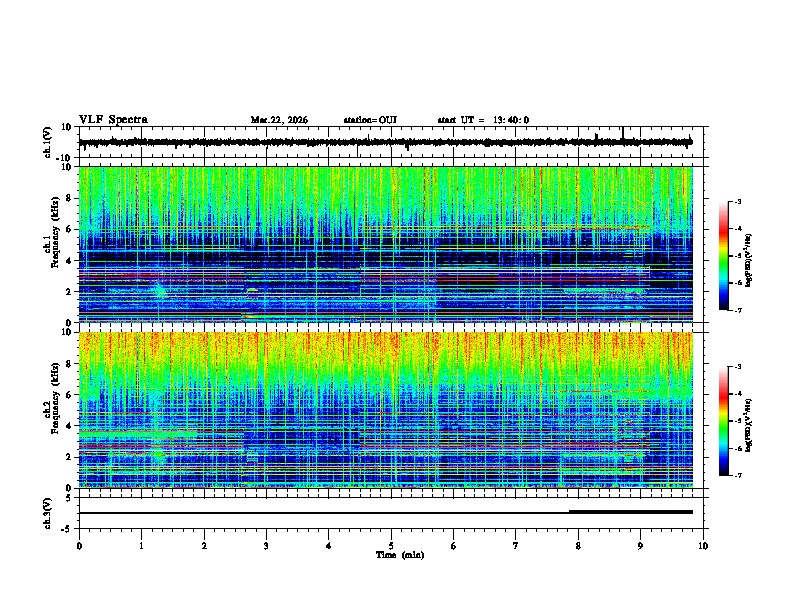792x612 pixels.
Task: Click the "6" tick on the time axis
Action: click(454, 546)
